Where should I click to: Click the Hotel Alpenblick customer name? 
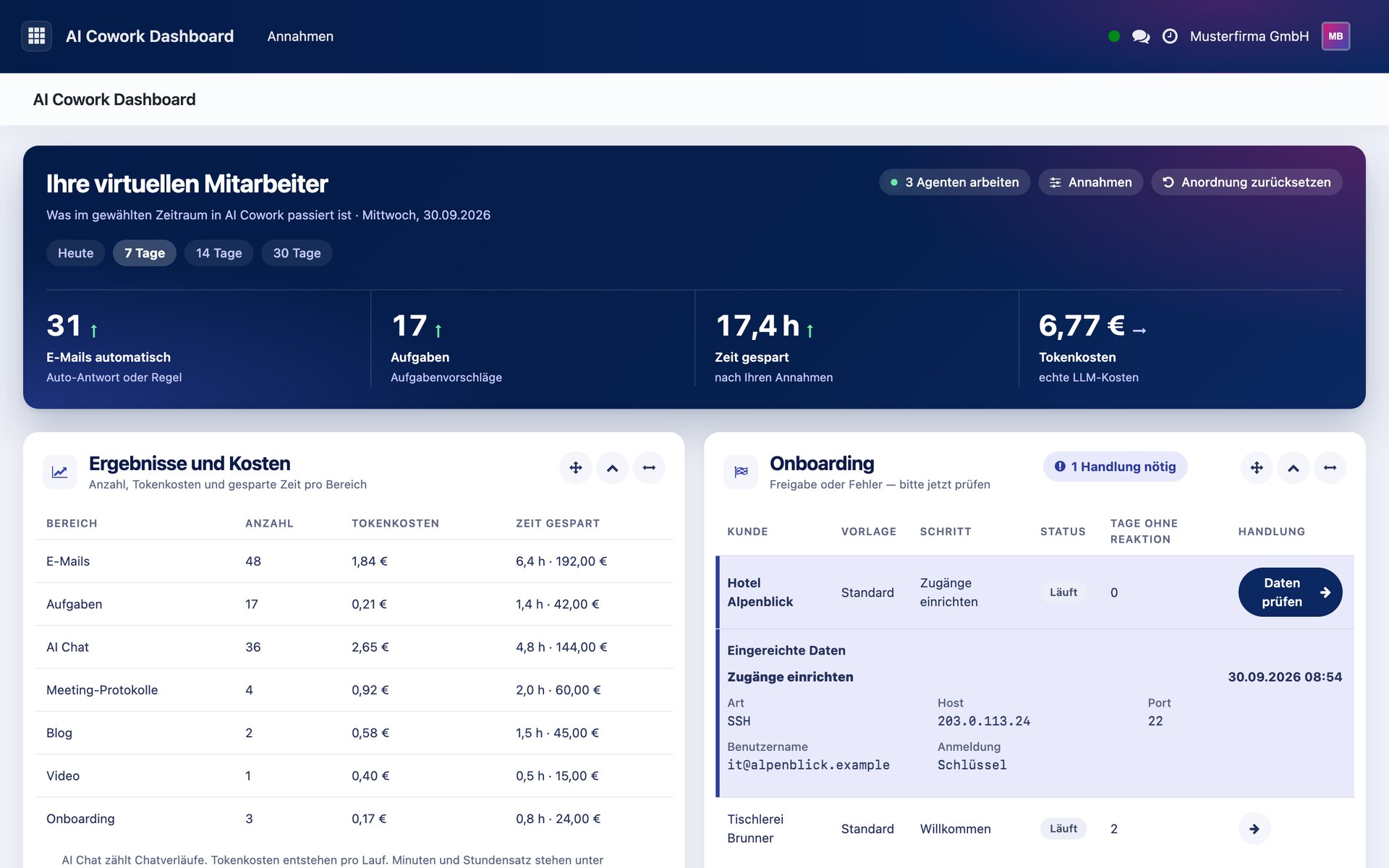(760, 592)
